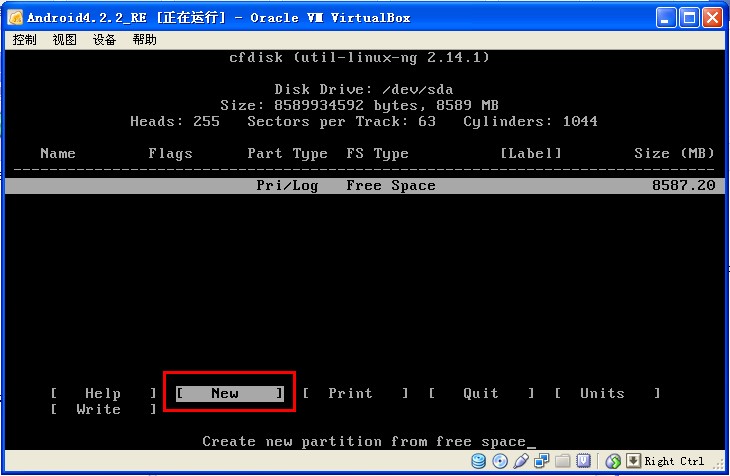This screenshot has width=730, height=476.
Task: Close the VirtualBox window
Action: (x=713, y=18)
